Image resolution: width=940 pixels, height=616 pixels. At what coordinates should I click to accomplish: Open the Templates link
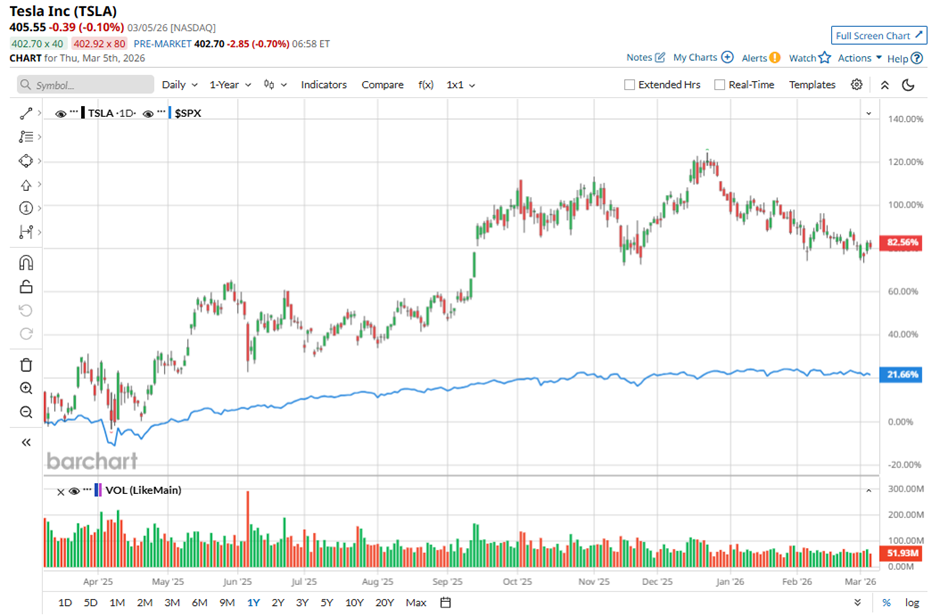812,85
